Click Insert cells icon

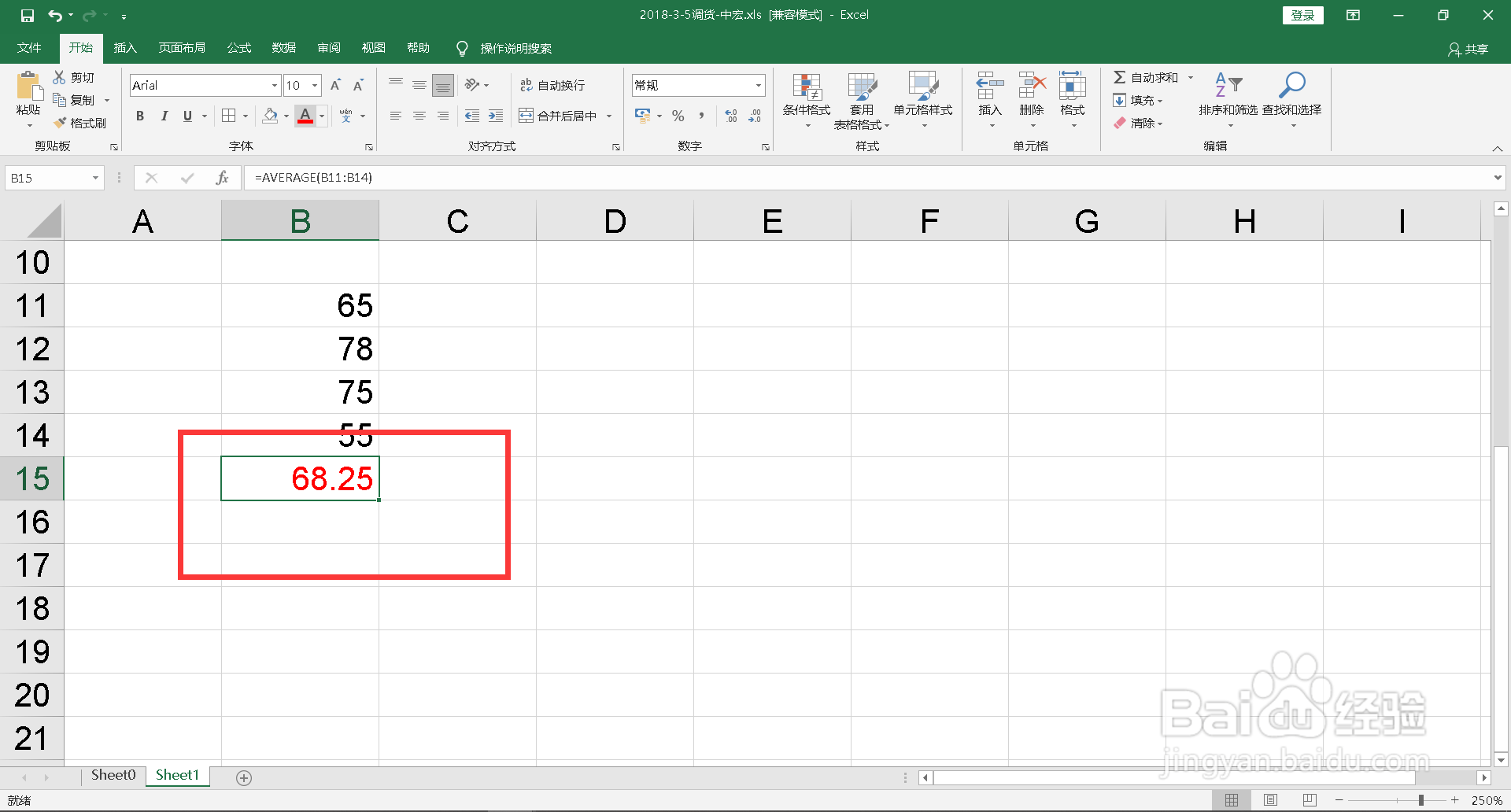click(x=990, y=85)
